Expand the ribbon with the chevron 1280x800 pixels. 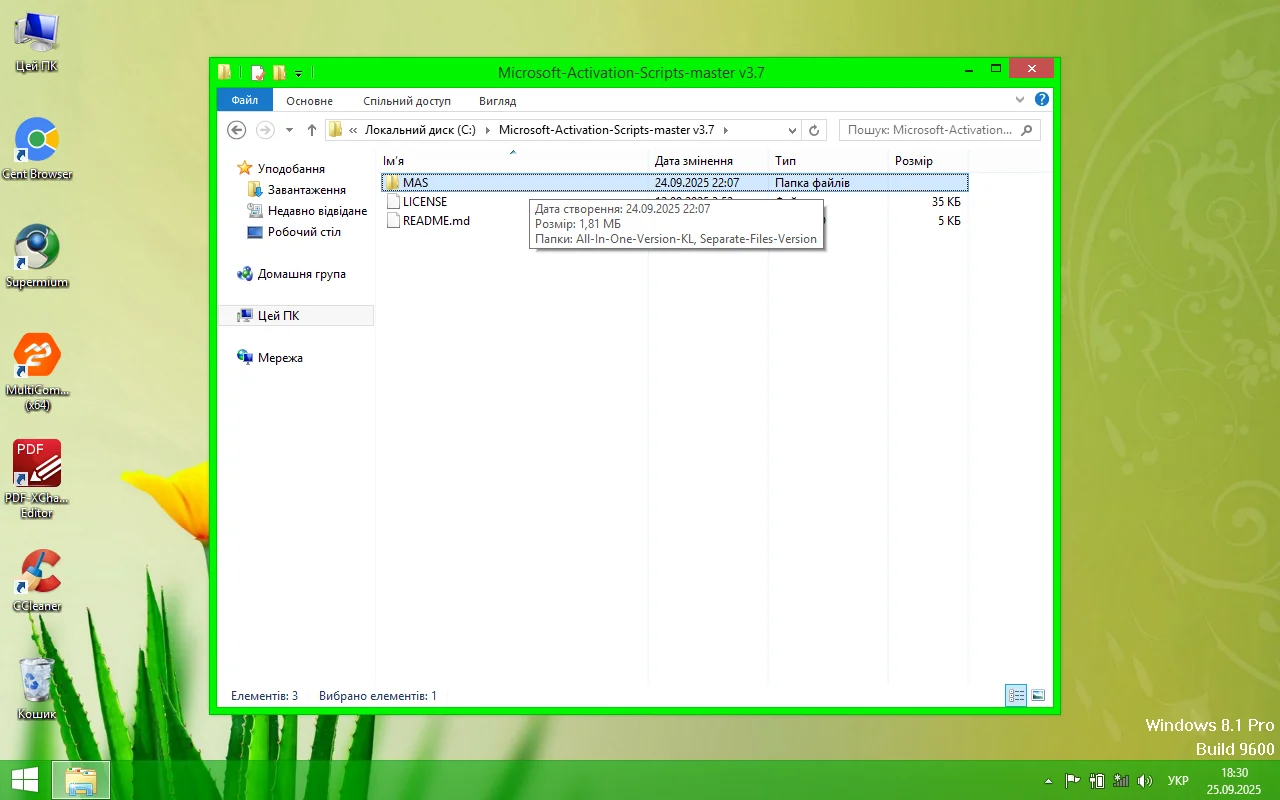(1020, 100)
